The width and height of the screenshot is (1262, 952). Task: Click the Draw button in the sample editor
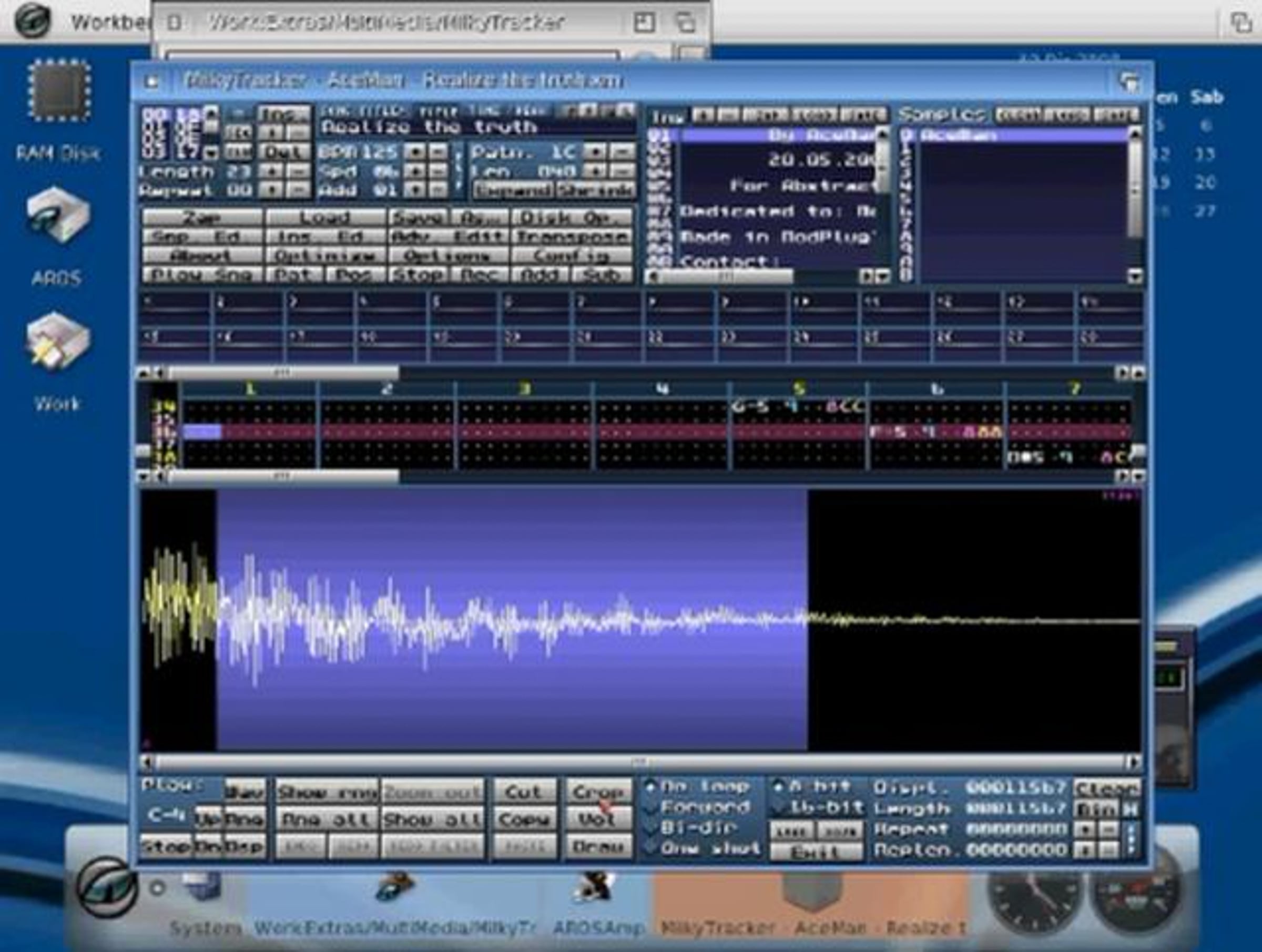599,846
